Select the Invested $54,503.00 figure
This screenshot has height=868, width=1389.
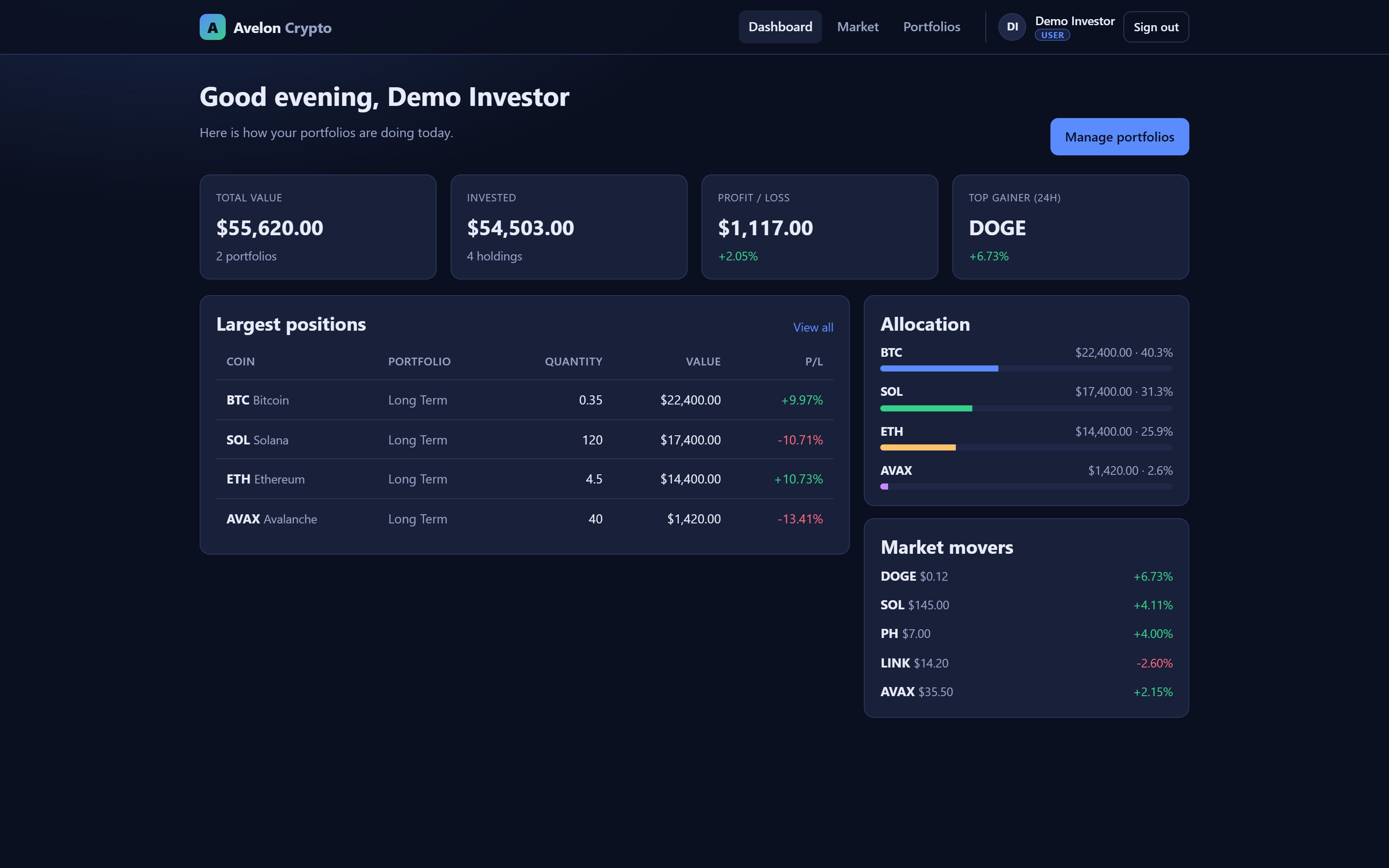520,228
